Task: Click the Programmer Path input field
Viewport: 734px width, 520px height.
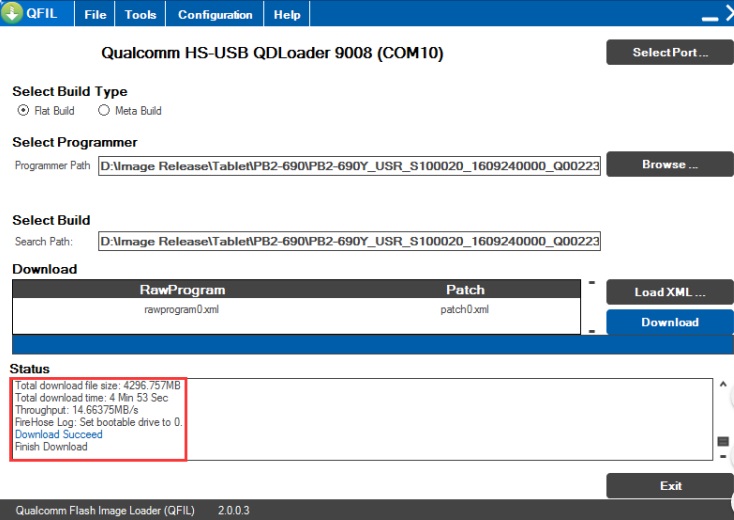Action: pos(349,166)
